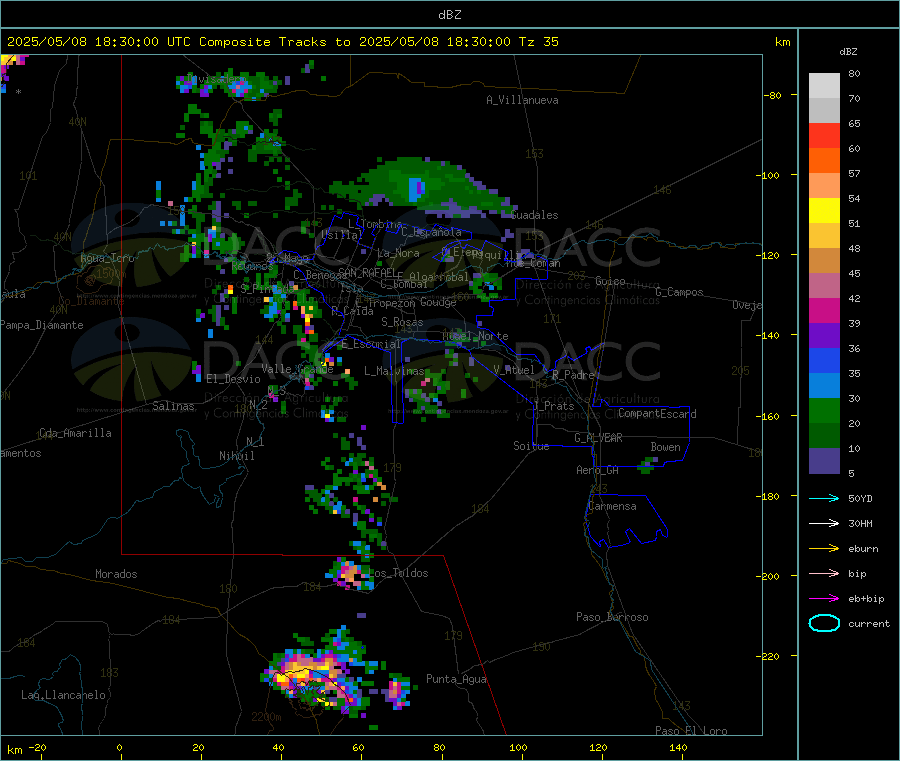Select the yellow 51 dBZ color swatch
This screenshot has height=761, width=900.
tap(824, 211)
